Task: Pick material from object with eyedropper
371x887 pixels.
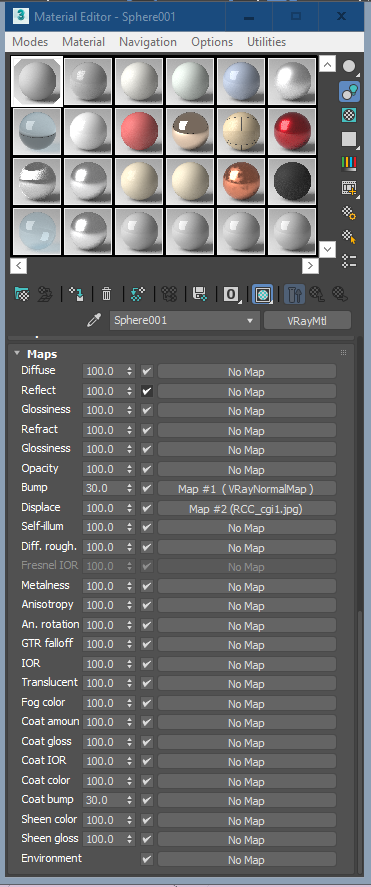Action: 93,321
